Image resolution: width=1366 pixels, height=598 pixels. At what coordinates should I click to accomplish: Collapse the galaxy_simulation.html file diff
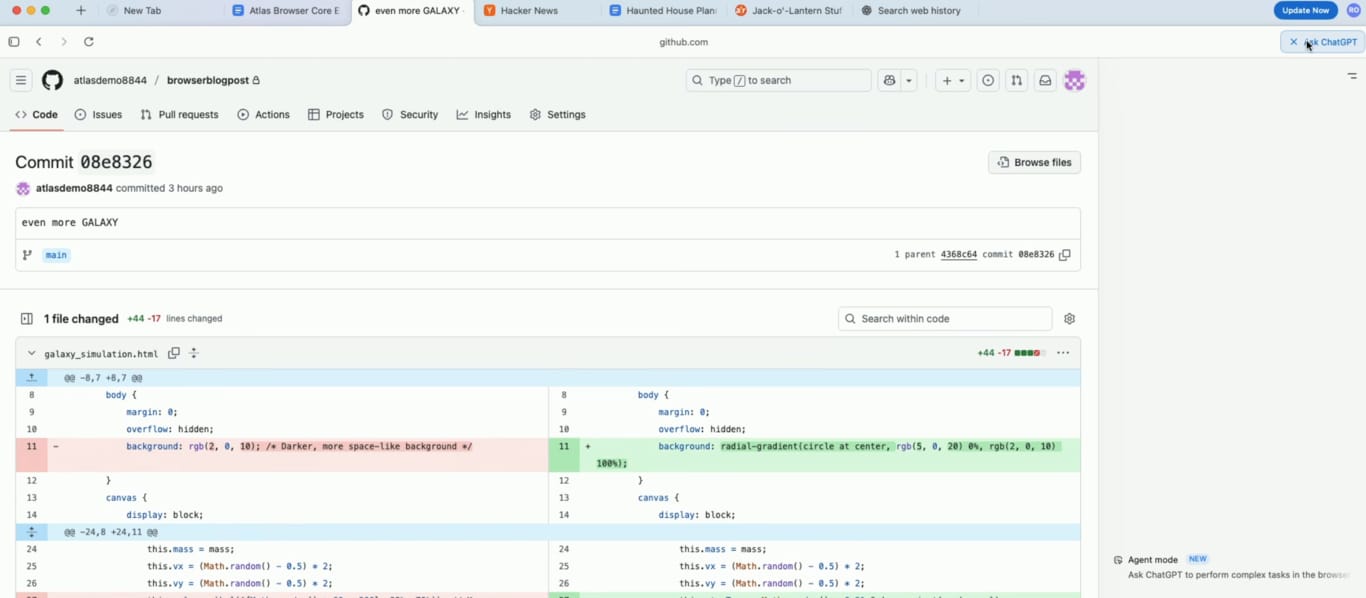pyautogui.click(x=31, y=353)
